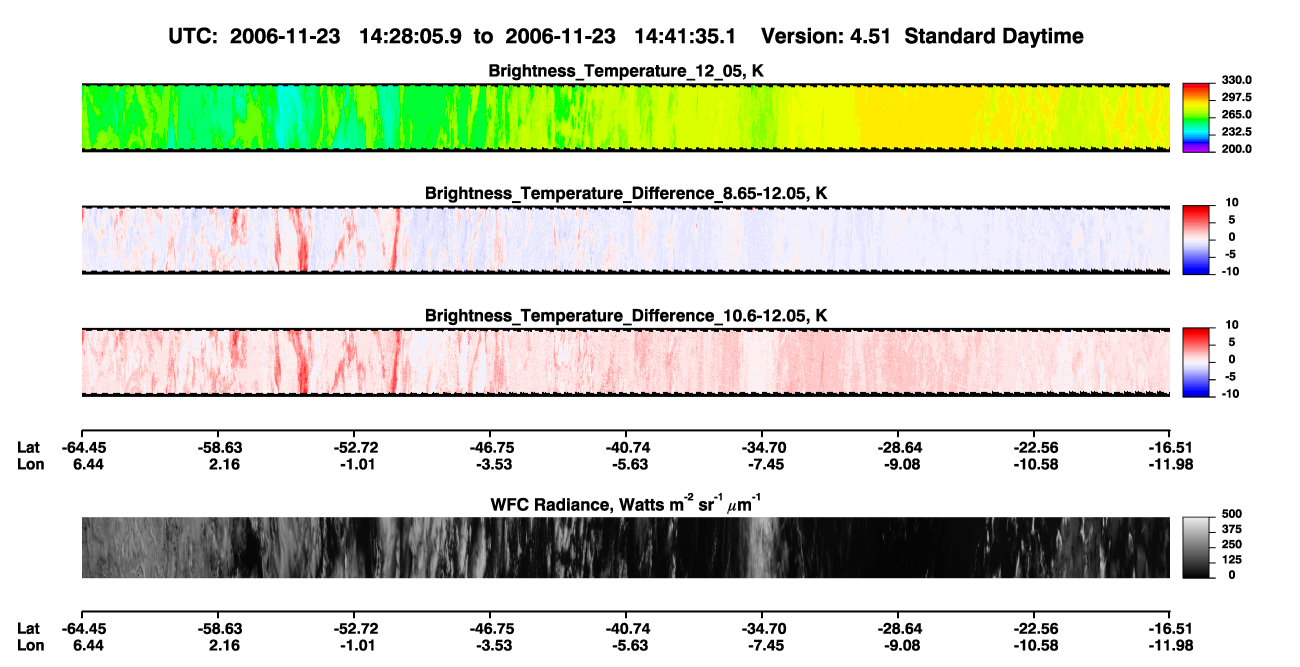Click the '-10' label on the 10.6-12.05 scale

[x=1230, y=394]
